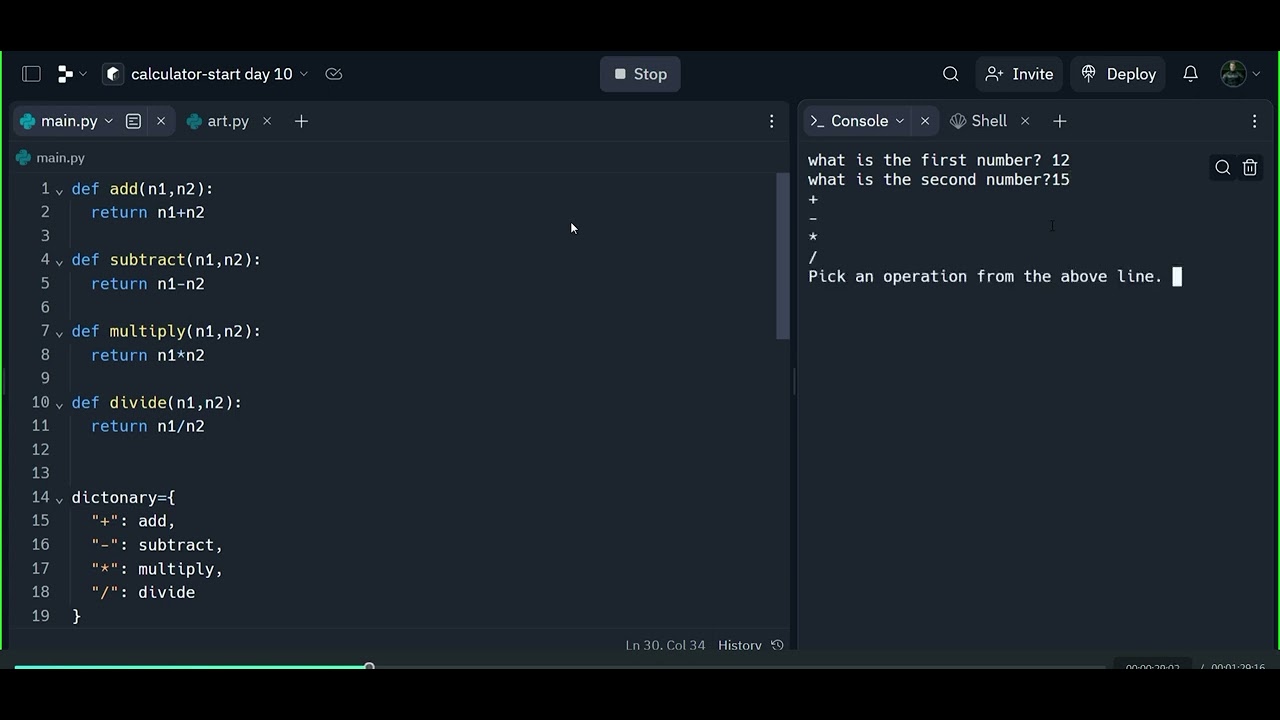Collapse the multiply function on line 7

point(60,332)
